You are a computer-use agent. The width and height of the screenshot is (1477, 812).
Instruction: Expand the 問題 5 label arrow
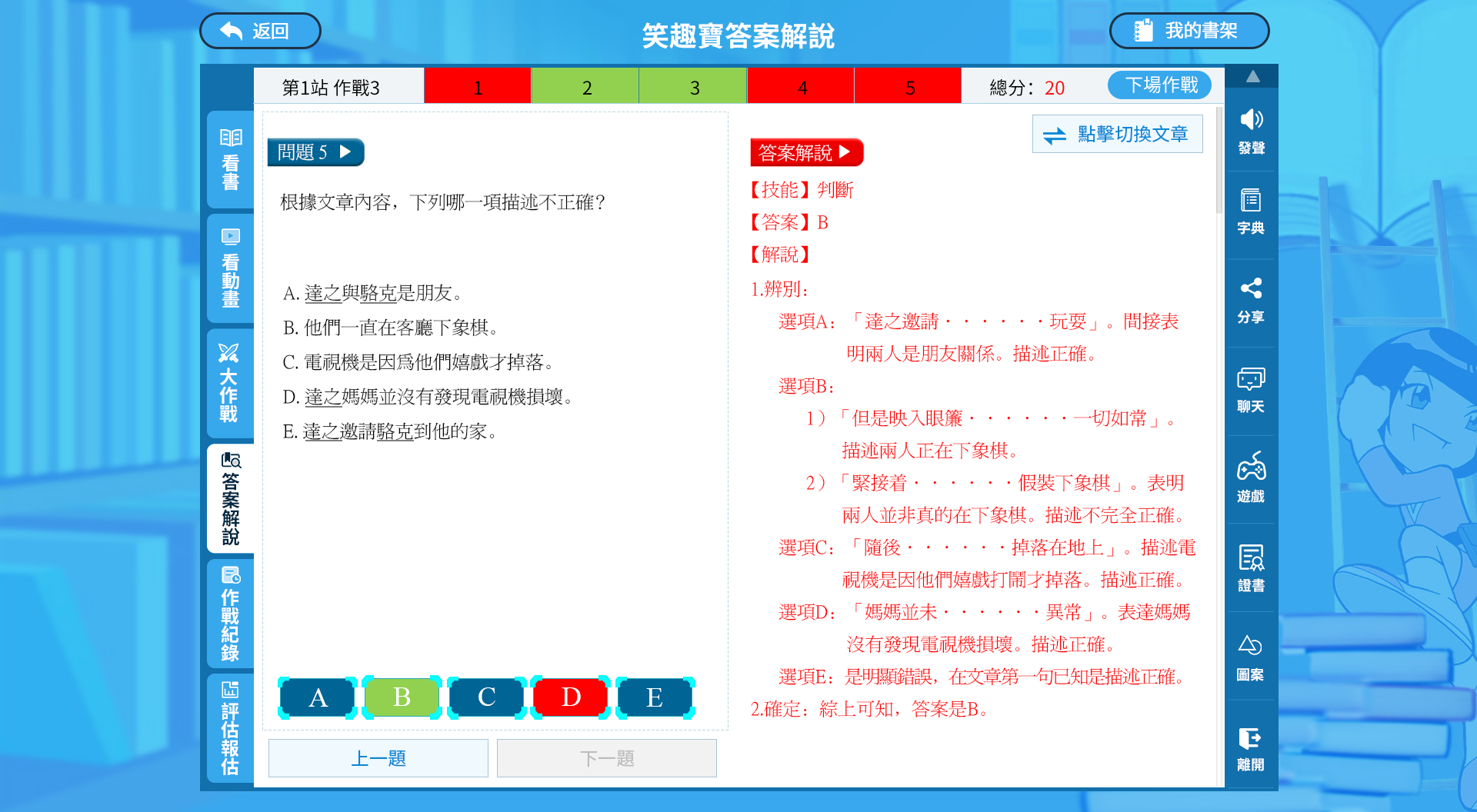click(x=345, y=151)
